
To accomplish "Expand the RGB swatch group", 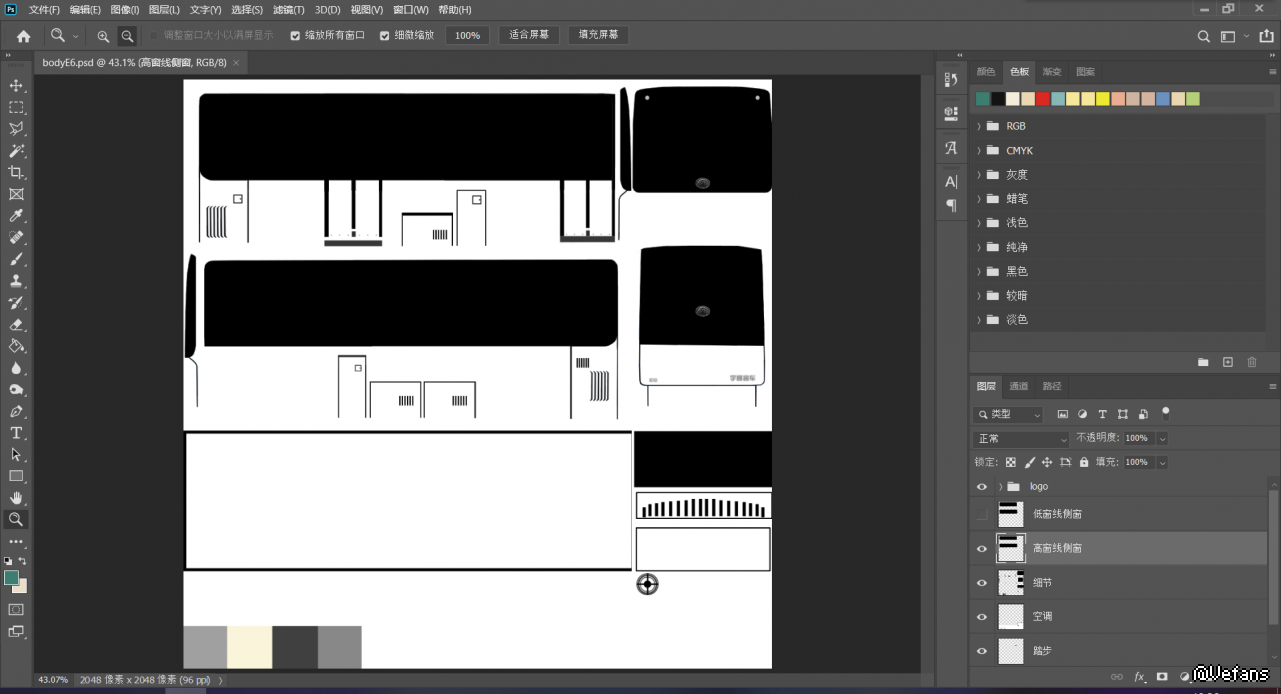I will pyautogui.click(x=979, y=126).
